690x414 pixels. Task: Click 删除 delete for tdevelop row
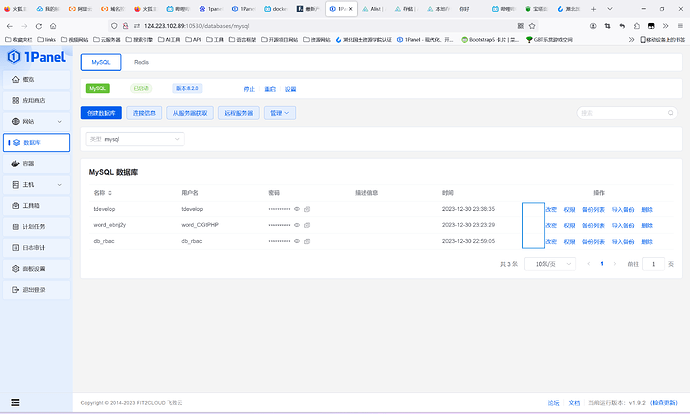[x=647, y=209]
